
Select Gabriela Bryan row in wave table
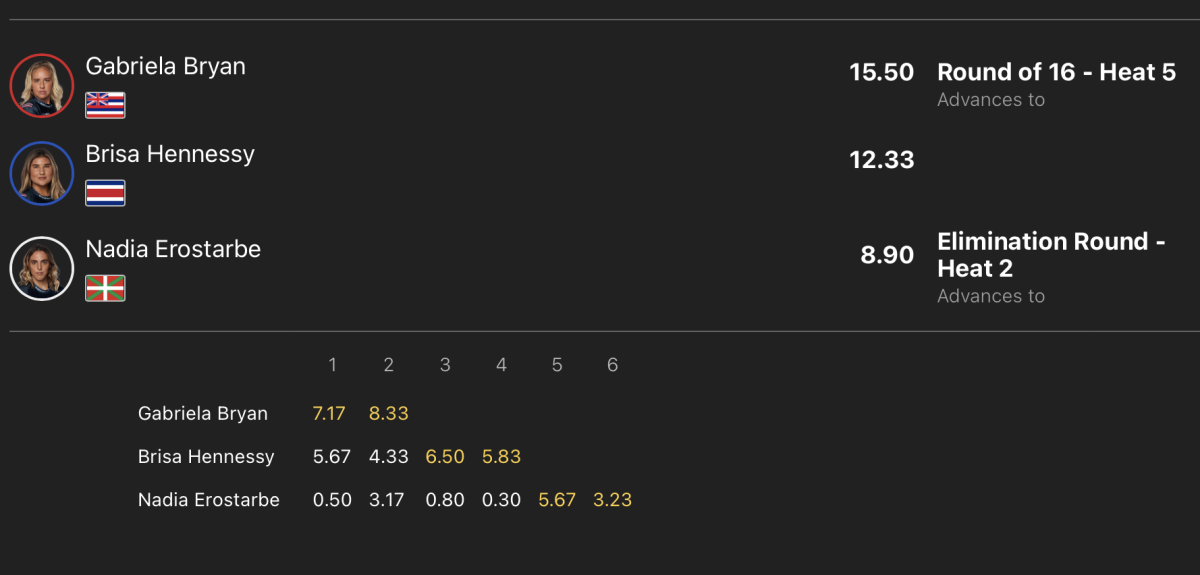(x=385, y=413)
